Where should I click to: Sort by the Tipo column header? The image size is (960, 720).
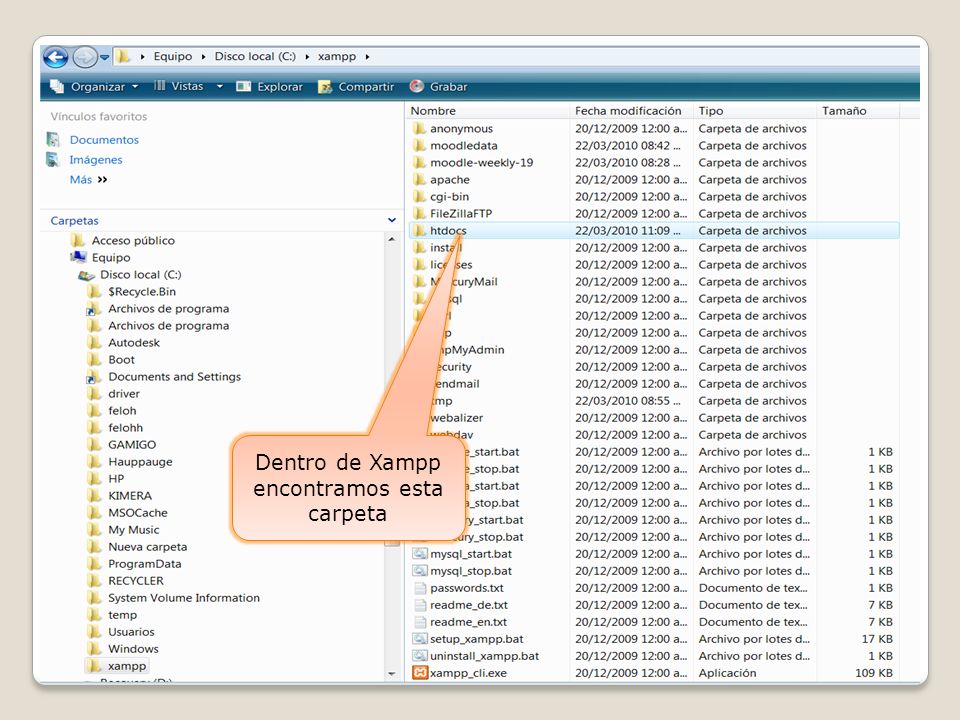pos(711,111)
